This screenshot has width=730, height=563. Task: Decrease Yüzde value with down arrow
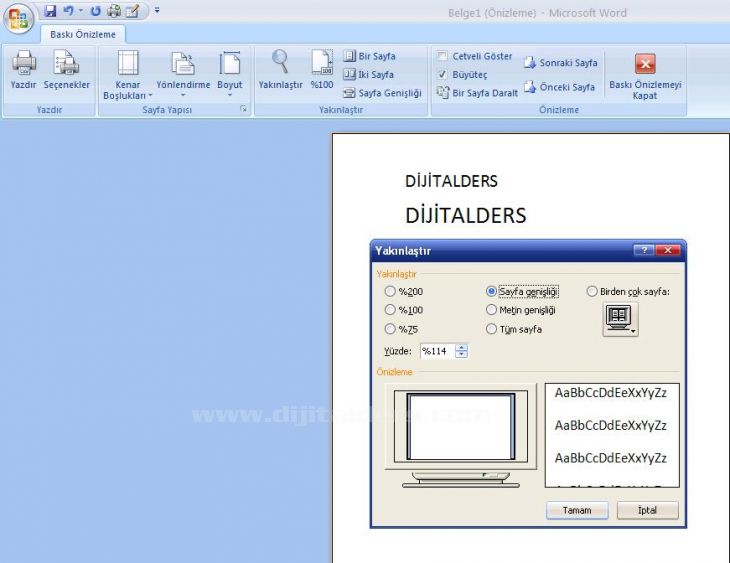[x=461, y=354]
